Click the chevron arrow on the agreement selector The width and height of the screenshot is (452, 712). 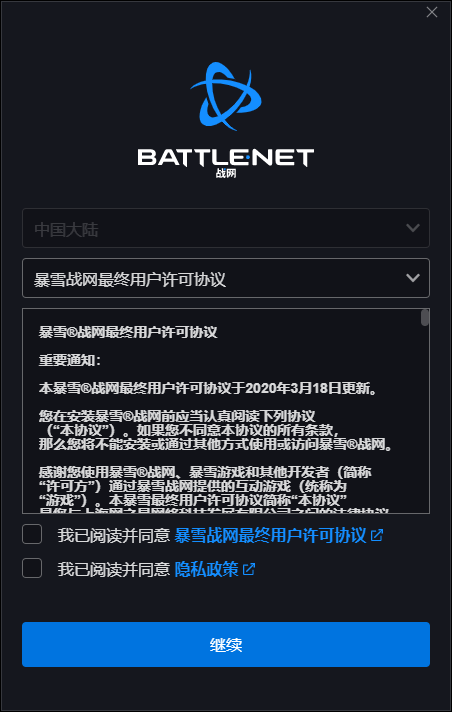pos(412,277)
